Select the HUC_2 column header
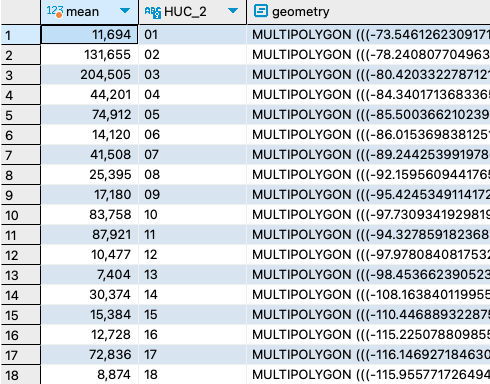 click(192, 12)
